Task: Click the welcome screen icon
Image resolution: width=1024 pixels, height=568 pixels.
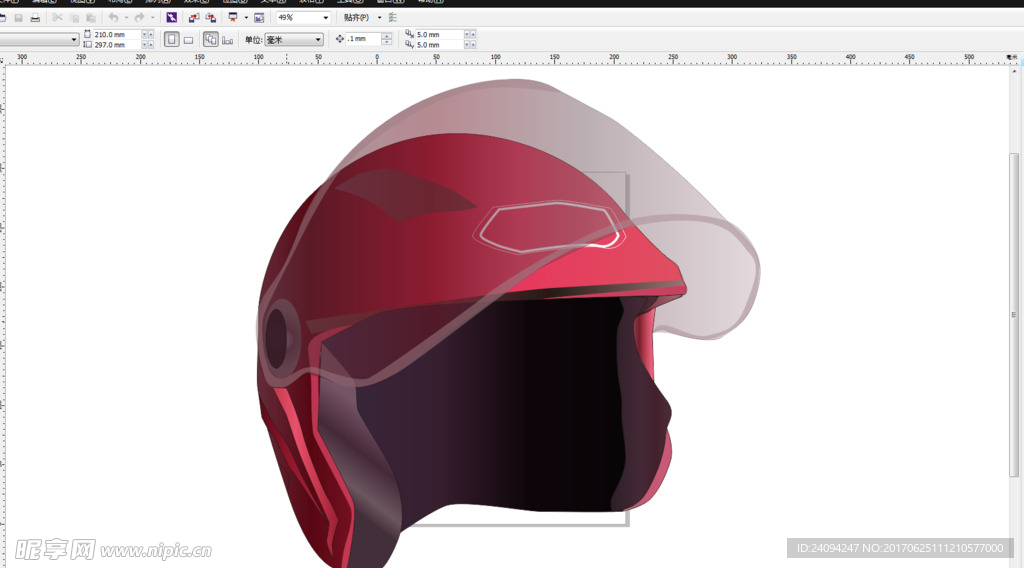Action: [x=259, y=18]
